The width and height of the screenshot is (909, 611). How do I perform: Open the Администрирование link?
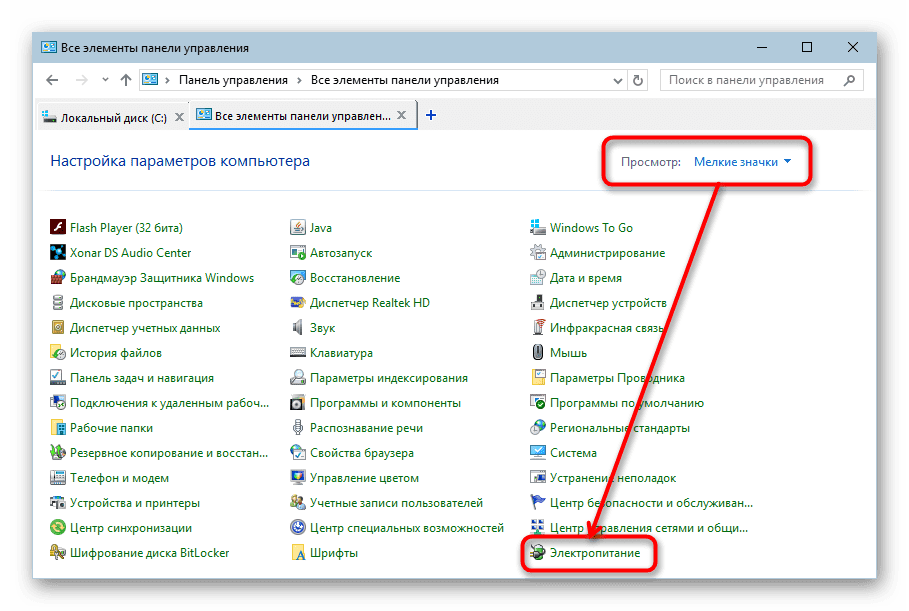608,253
